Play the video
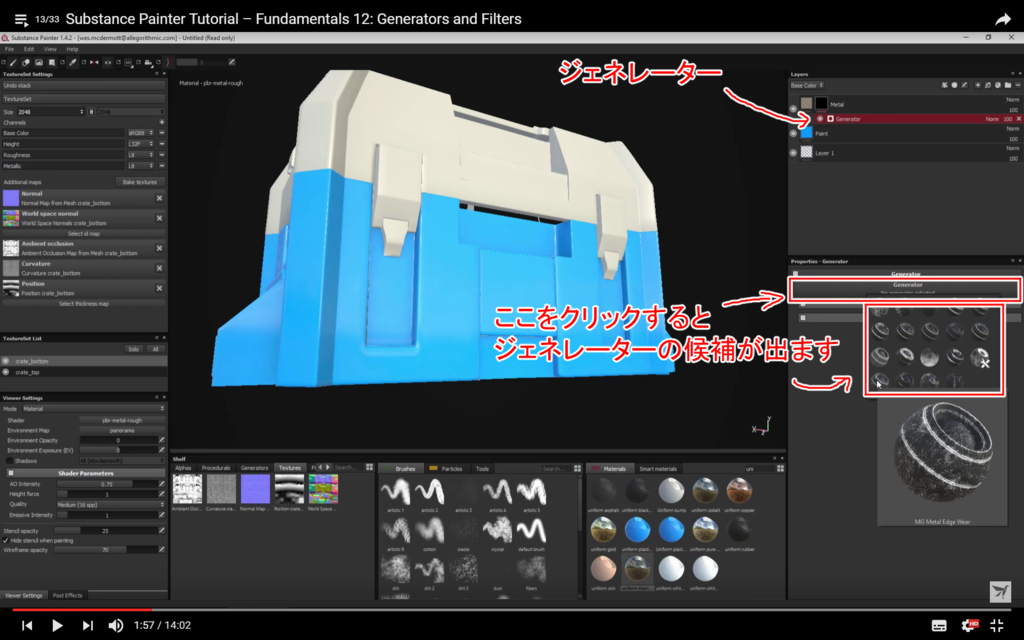 tap(57, 626)
